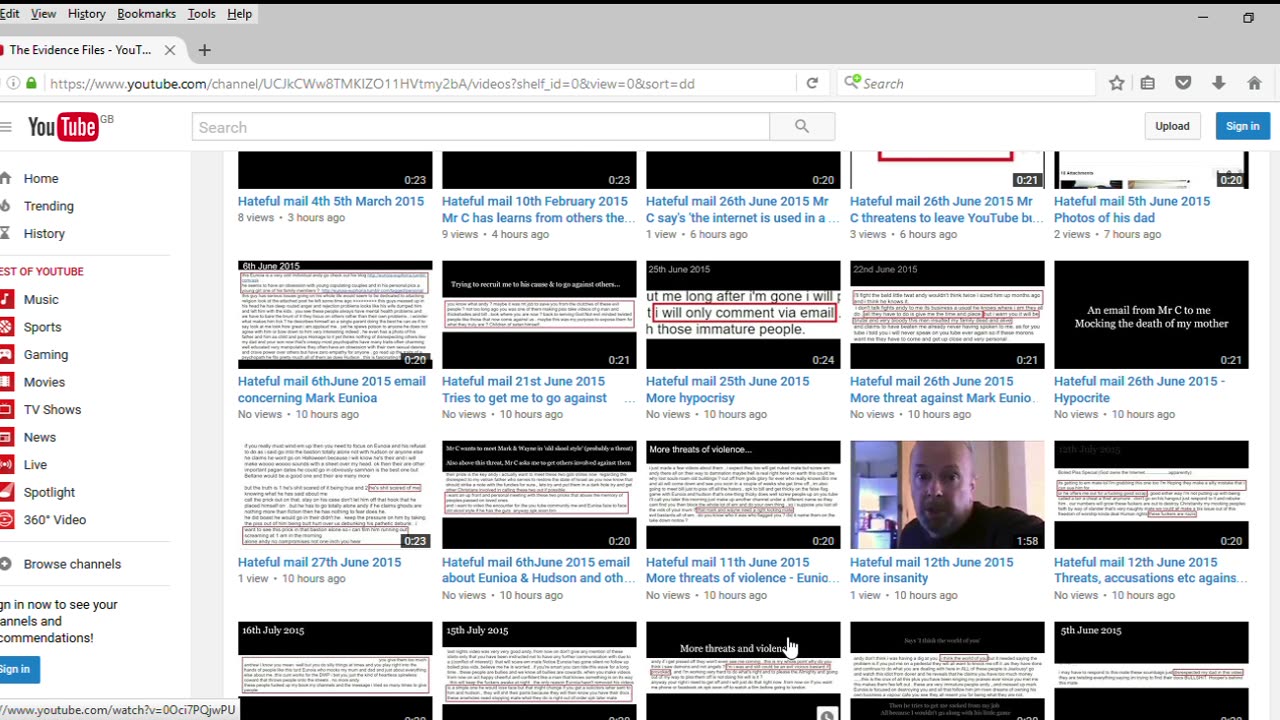Viewport: 1280px width, 720px height.
Task: Close the Evidence Files tab
Action: [x=170, y=50]
